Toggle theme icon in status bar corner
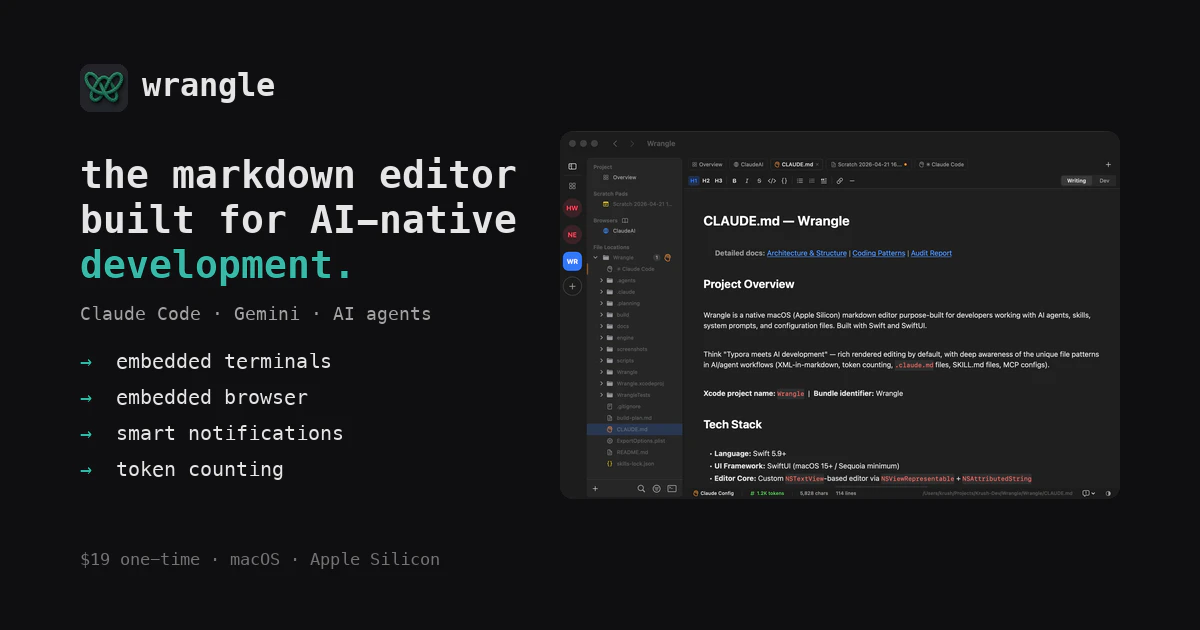This screenshot has width=1200, height=630. pyautogui.click(x=1108, y=493)
